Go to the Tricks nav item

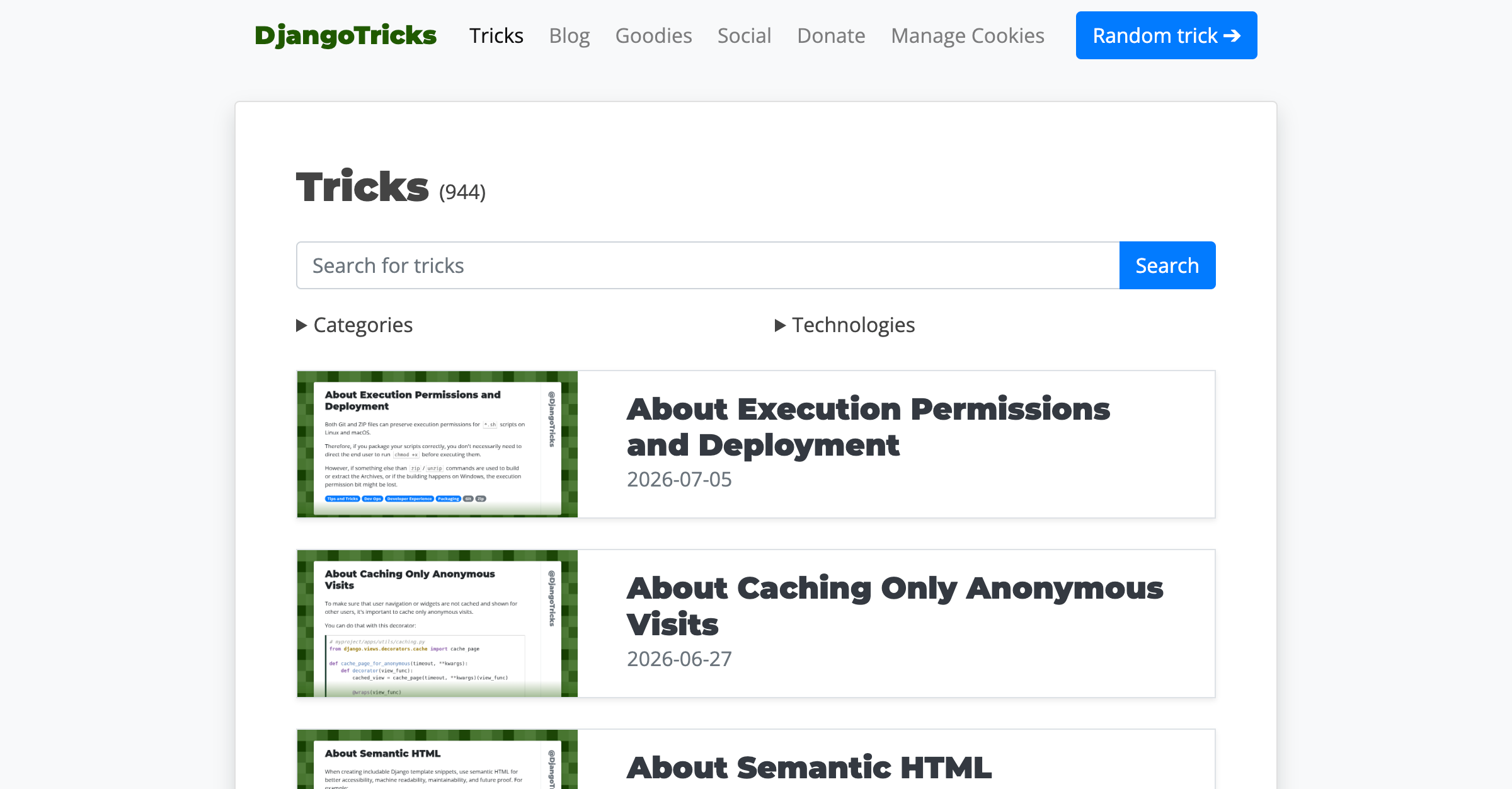pos(496,36)
